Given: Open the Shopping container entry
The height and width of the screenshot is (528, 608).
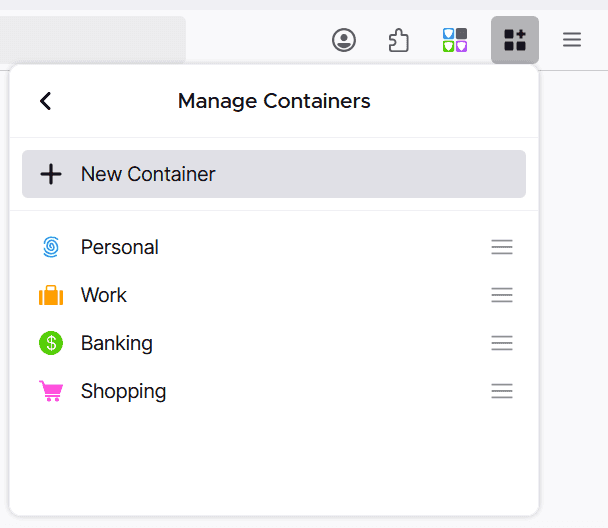Looking at the screenshot, I should 124,391.
